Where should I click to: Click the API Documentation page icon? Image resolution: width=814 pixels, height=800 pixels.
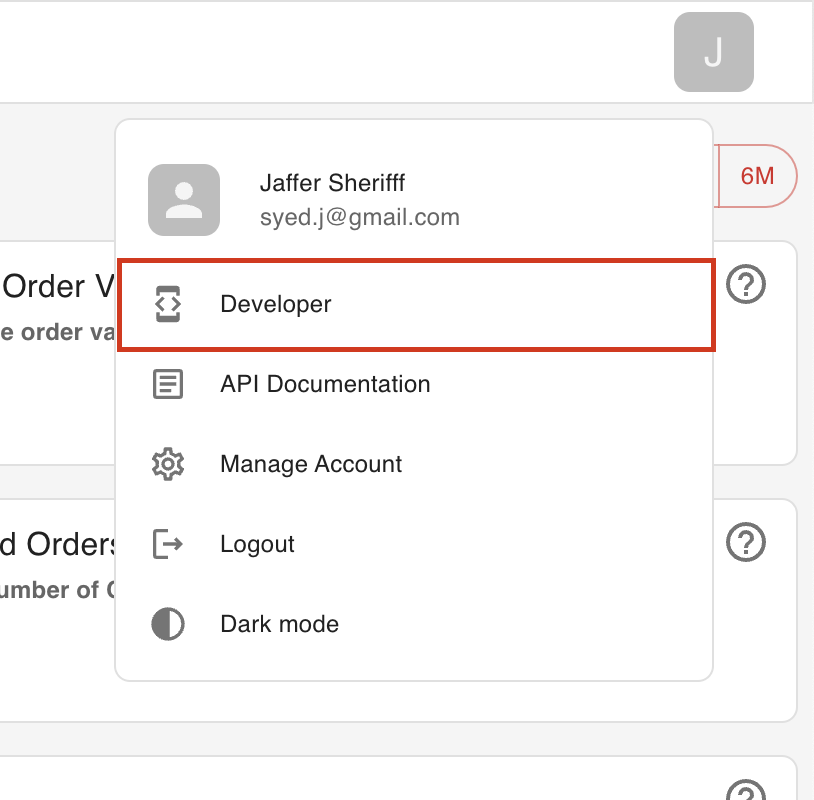click(168, 384)
